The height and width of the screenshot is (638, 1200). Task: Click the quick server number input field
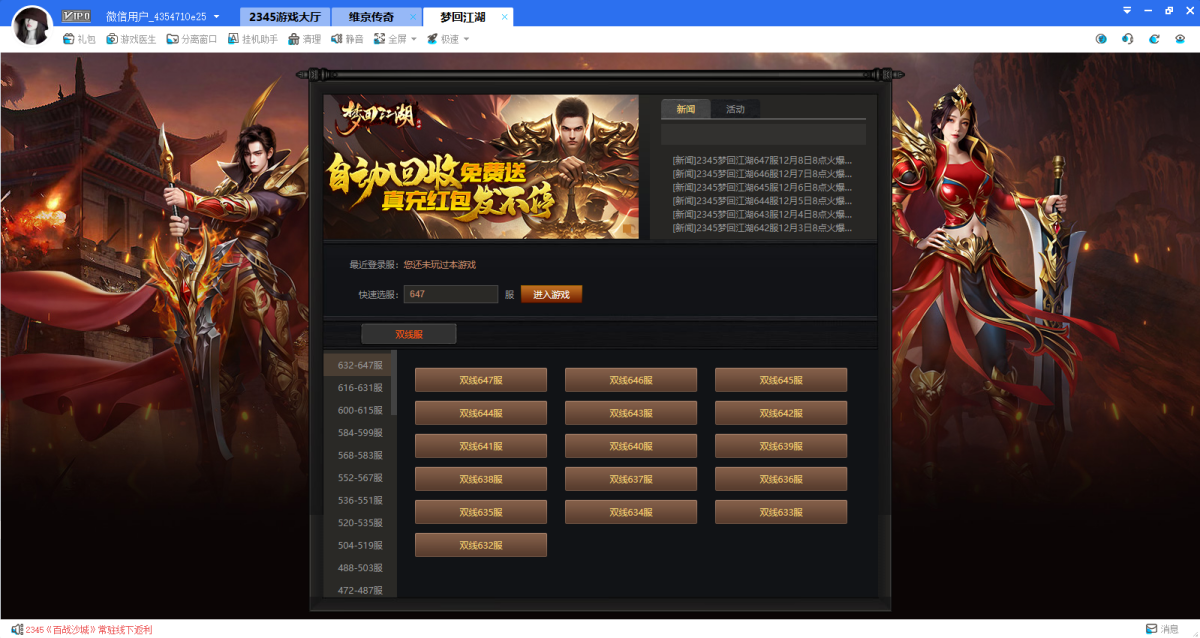(x=450, y=294)
